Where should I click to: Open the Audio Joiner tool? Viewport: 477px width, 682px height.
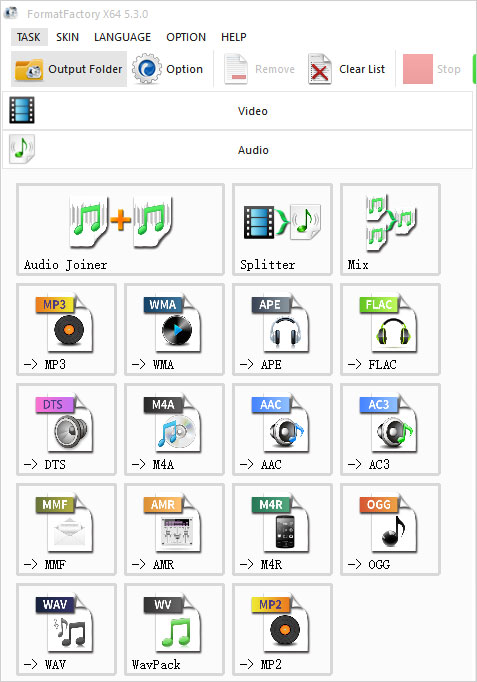click(120, 229)
